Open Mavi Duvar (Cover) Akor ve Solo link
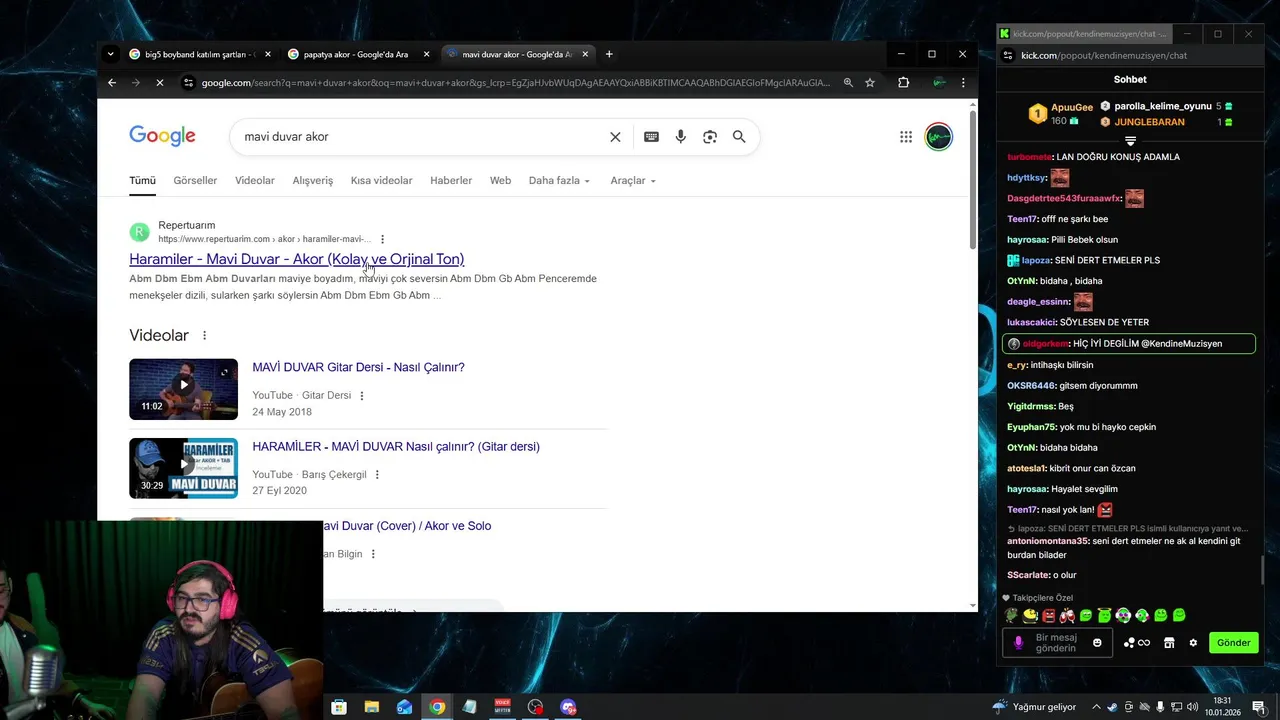This screenshot has height=720, width=1280. 405,526
